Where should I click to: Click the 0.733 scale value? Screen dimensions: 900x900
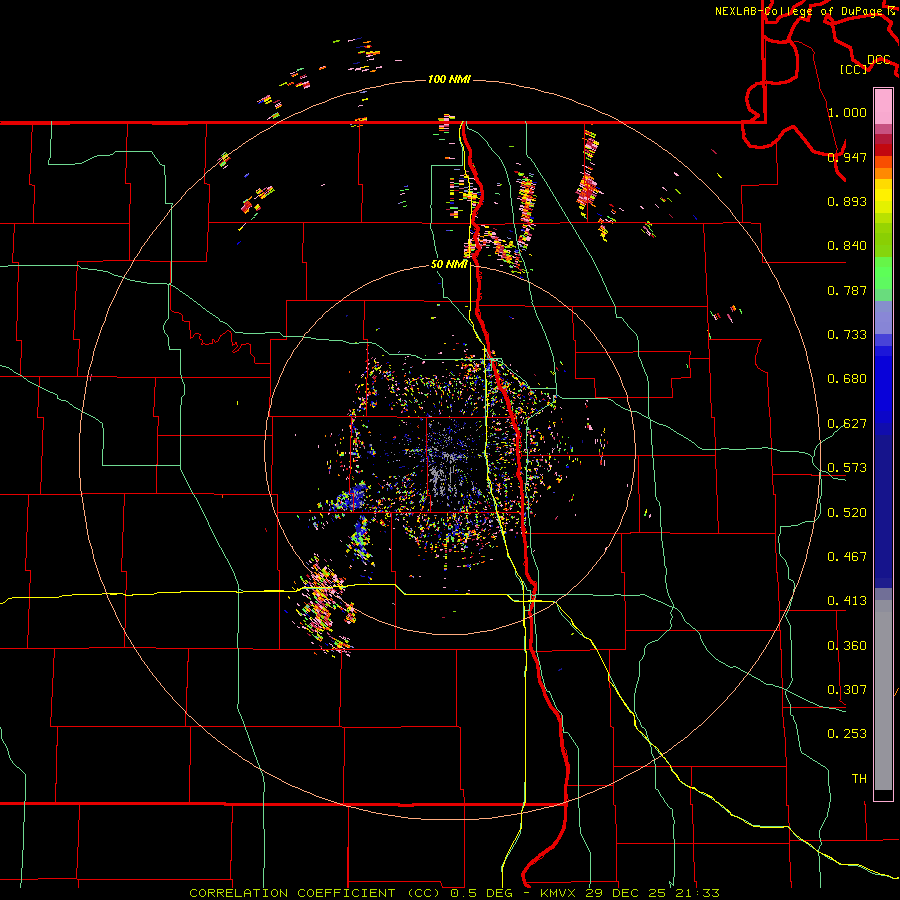tap(847, 335)
